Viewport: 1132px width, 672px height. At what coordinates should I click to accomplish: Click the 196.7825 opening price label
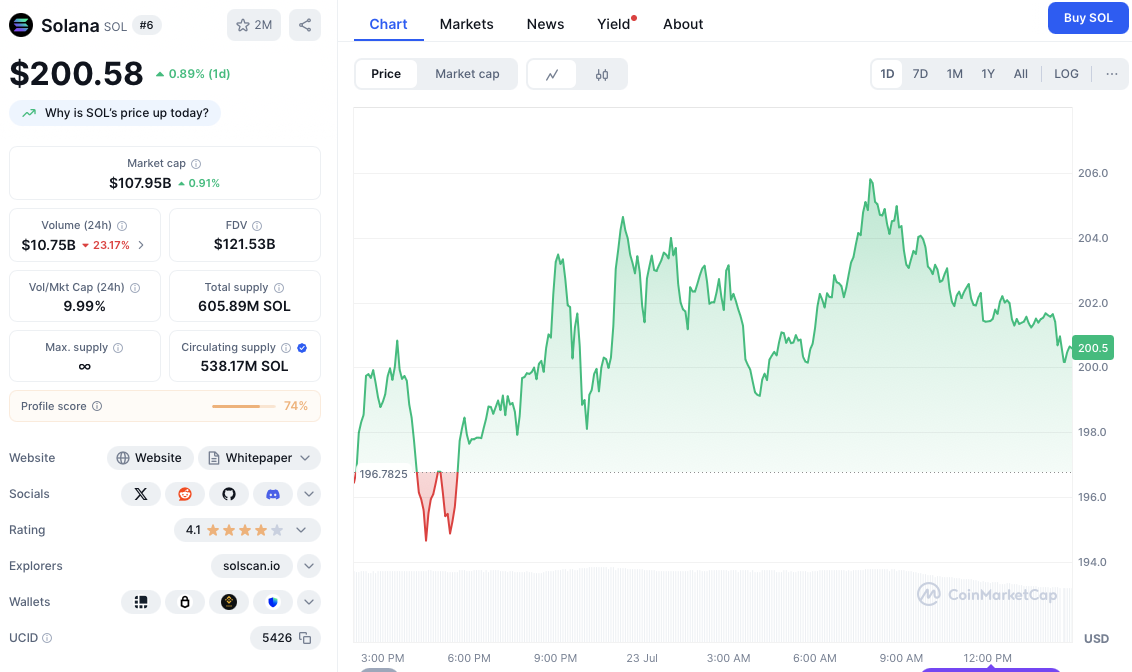383,474
